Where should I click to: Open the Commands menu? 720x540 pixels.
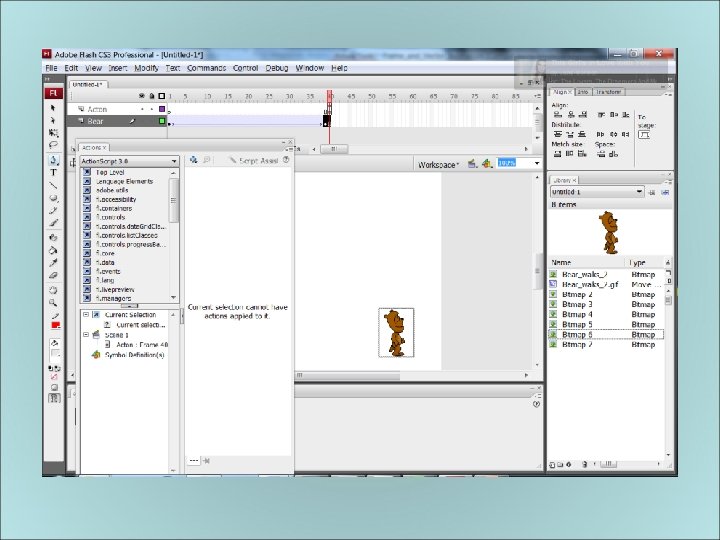(x=206, y=68)
